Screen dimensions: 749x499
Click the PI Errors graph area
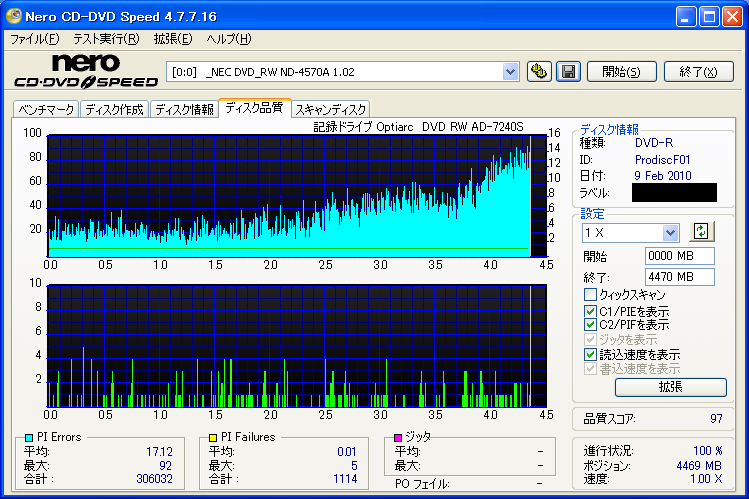297,196
